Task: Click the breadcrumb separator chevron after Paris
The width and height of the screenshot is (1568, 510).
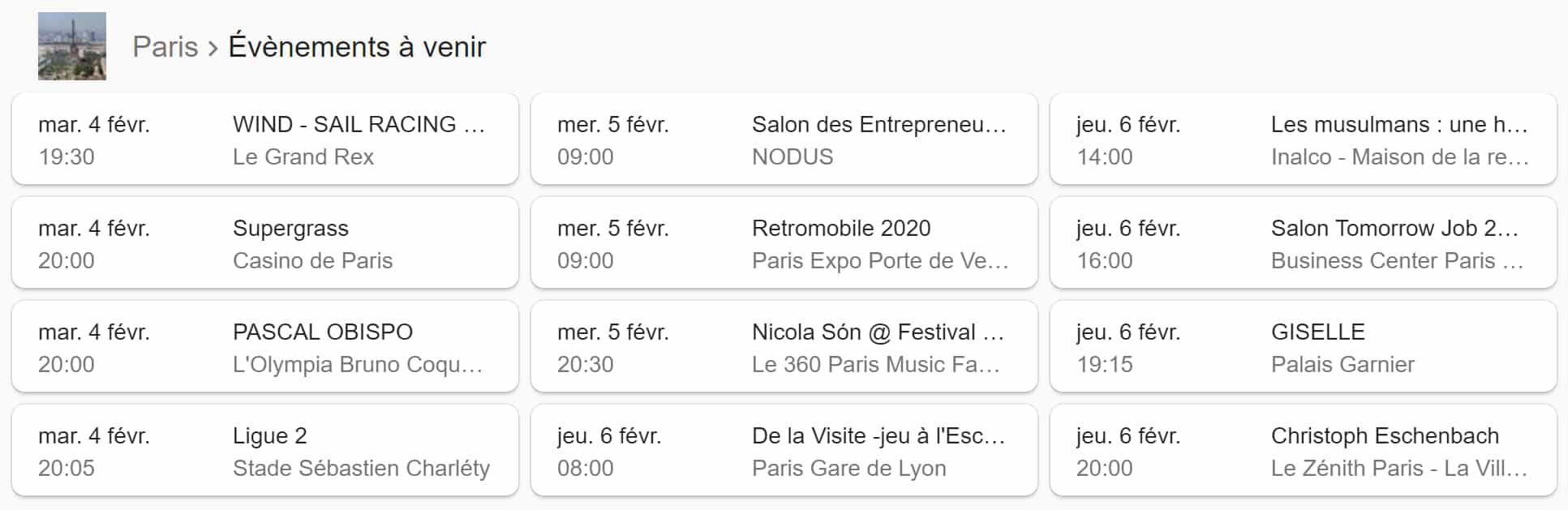Action: click(x=213, y=48)
